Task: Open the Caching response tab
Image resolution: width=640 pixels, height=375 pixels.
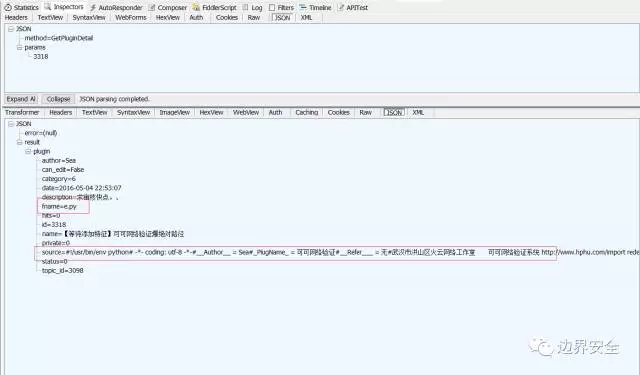Action: coord(307,112)
